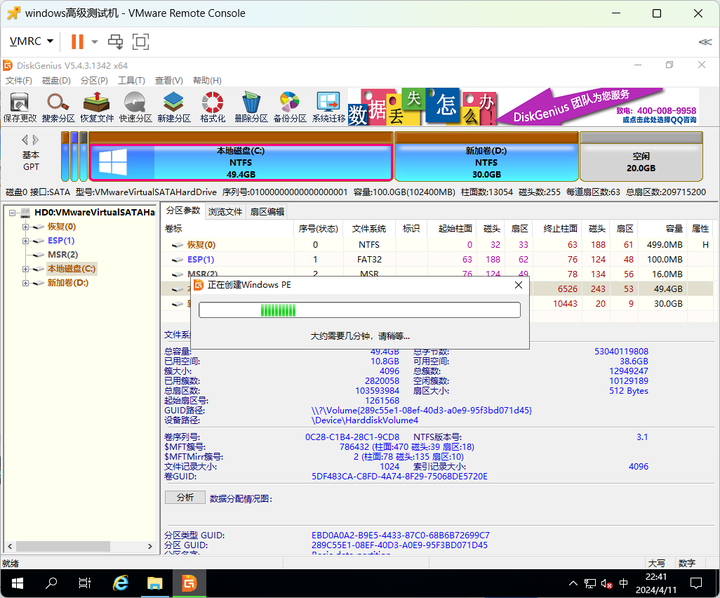Click the 分析 button
The image size is (720, 598).
click(185, 497)
